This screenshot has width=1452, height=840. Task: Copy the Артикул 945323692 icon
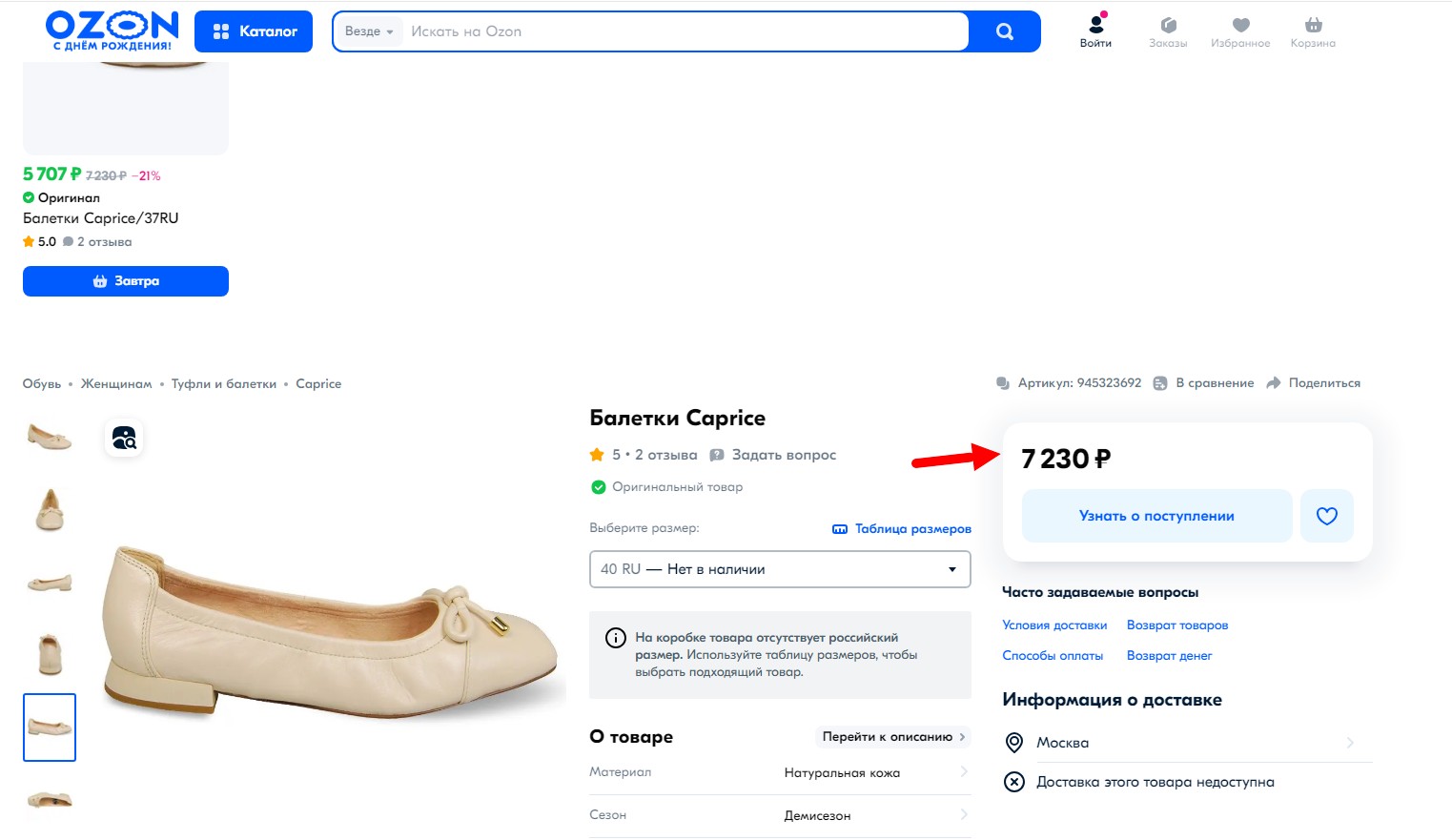[x=1003, y=383]
